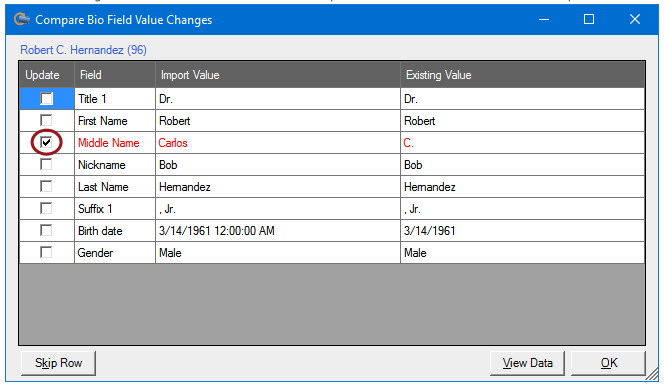Select the 'Gender' field cell

(x=115, y=253)
